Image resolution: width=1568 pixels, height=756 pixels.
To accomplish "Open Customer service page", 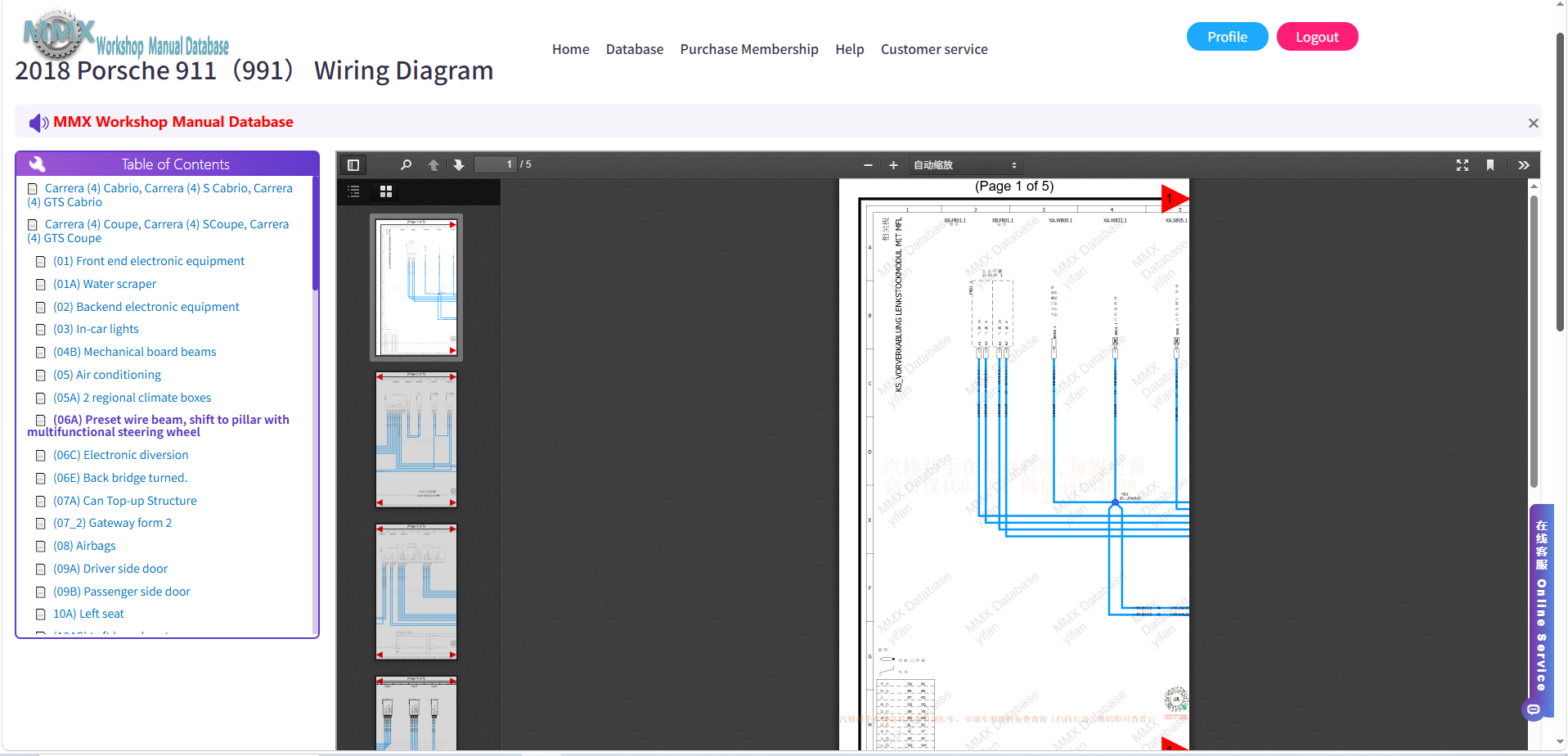I will click(934, 49).
